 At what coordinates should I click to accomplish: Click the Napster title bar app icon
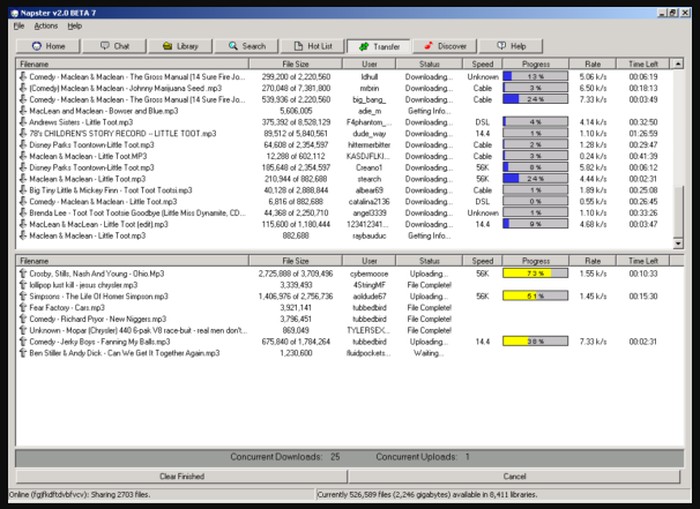point(14,13)
